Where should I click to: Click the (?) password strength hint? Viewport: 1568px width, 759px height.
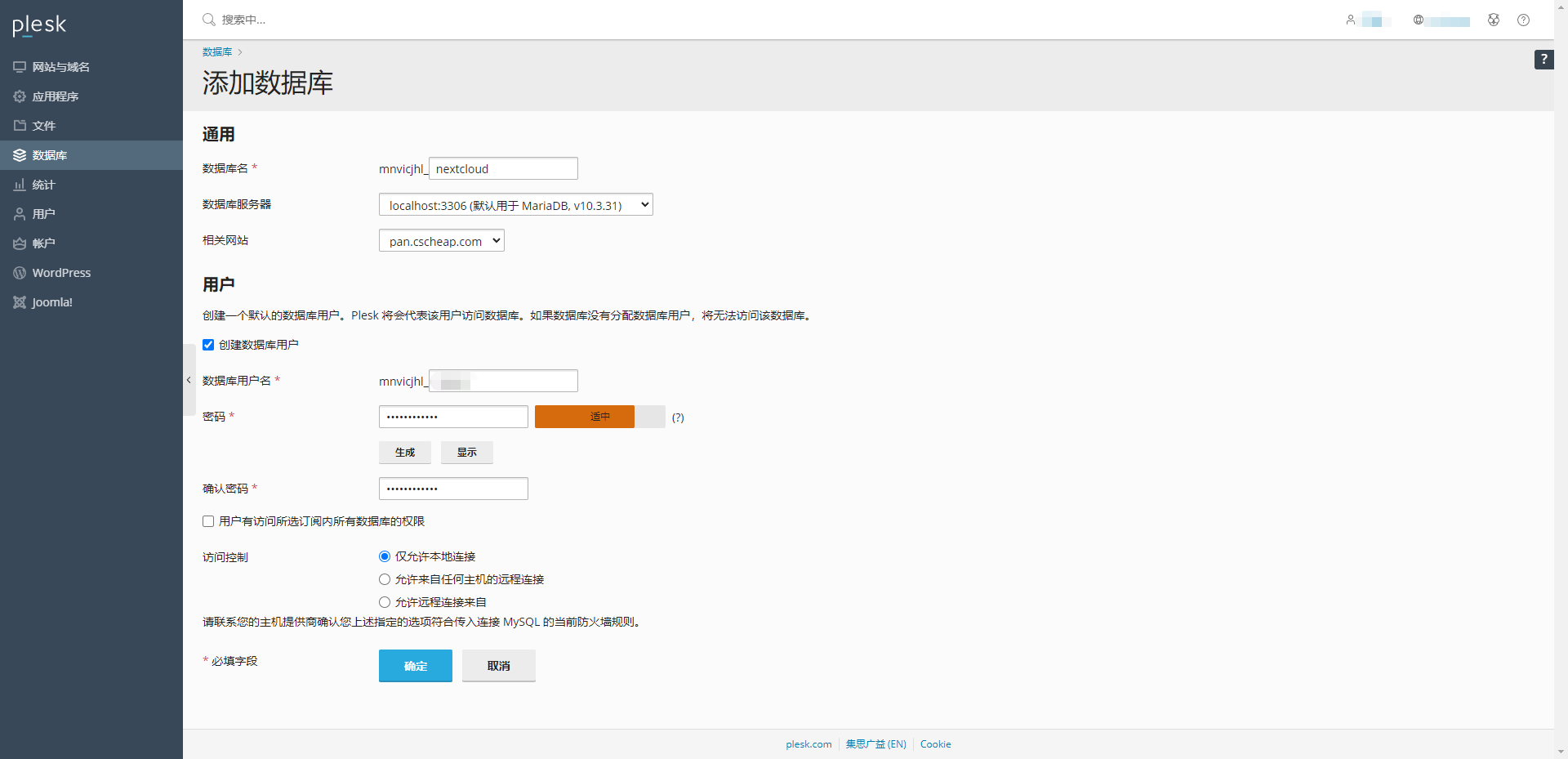(678, 417)
